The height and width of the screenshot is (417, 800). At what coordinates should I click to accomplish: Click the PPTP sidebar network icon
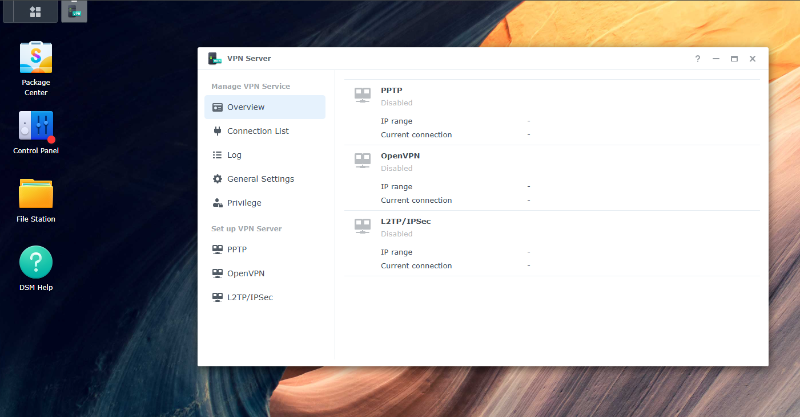(x=217, y=249)
